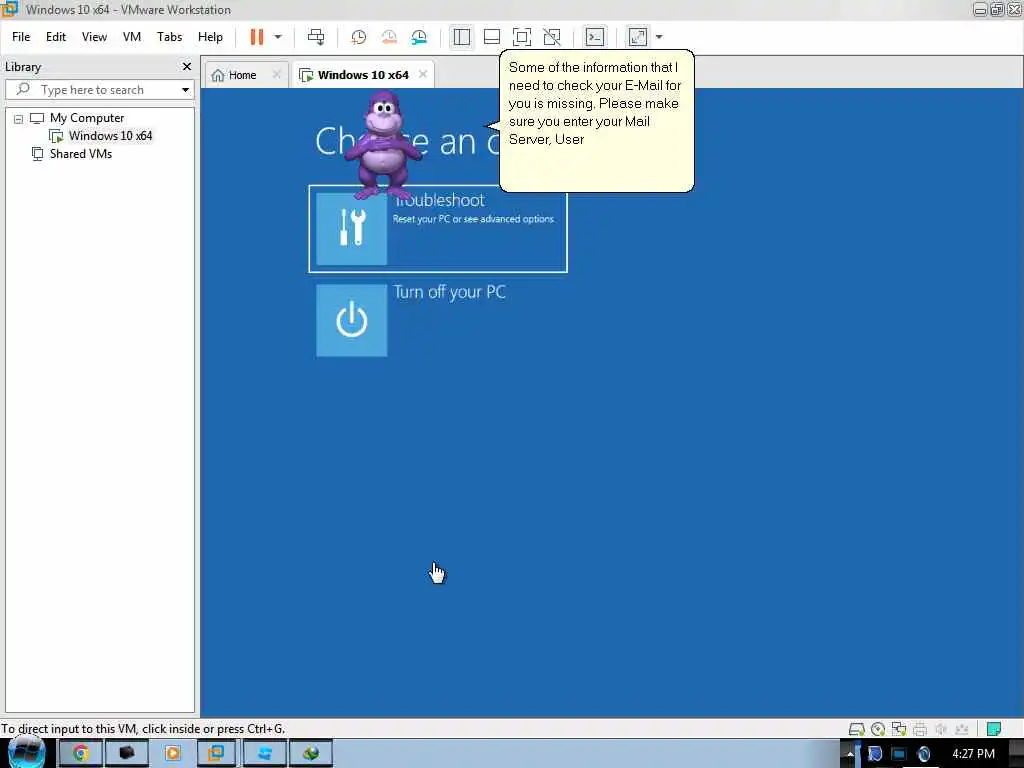The height and width of the screenshot is (768, 1024).
Task: Expand the Library search options dropdown
Action: pyautogui.click(x=185, y=89)
